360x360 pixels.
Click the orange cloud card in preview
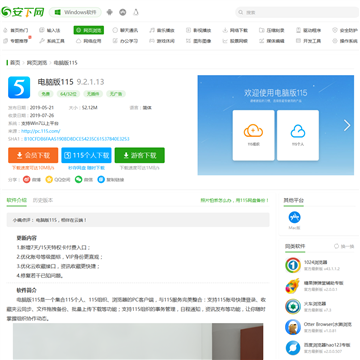tap(253, 135)
